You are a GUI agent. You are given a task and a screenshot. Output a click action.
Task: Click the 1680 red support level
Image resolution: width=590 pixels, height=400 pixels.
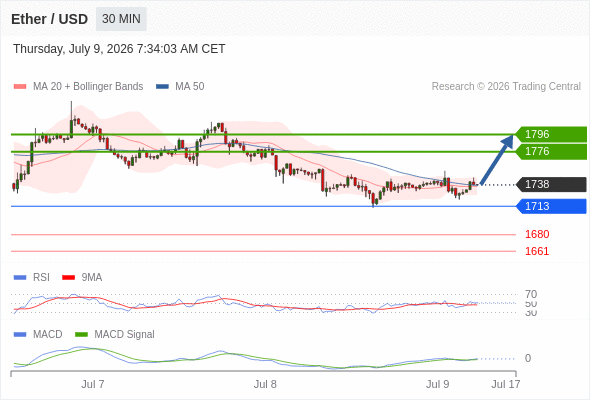click(537, 234)
